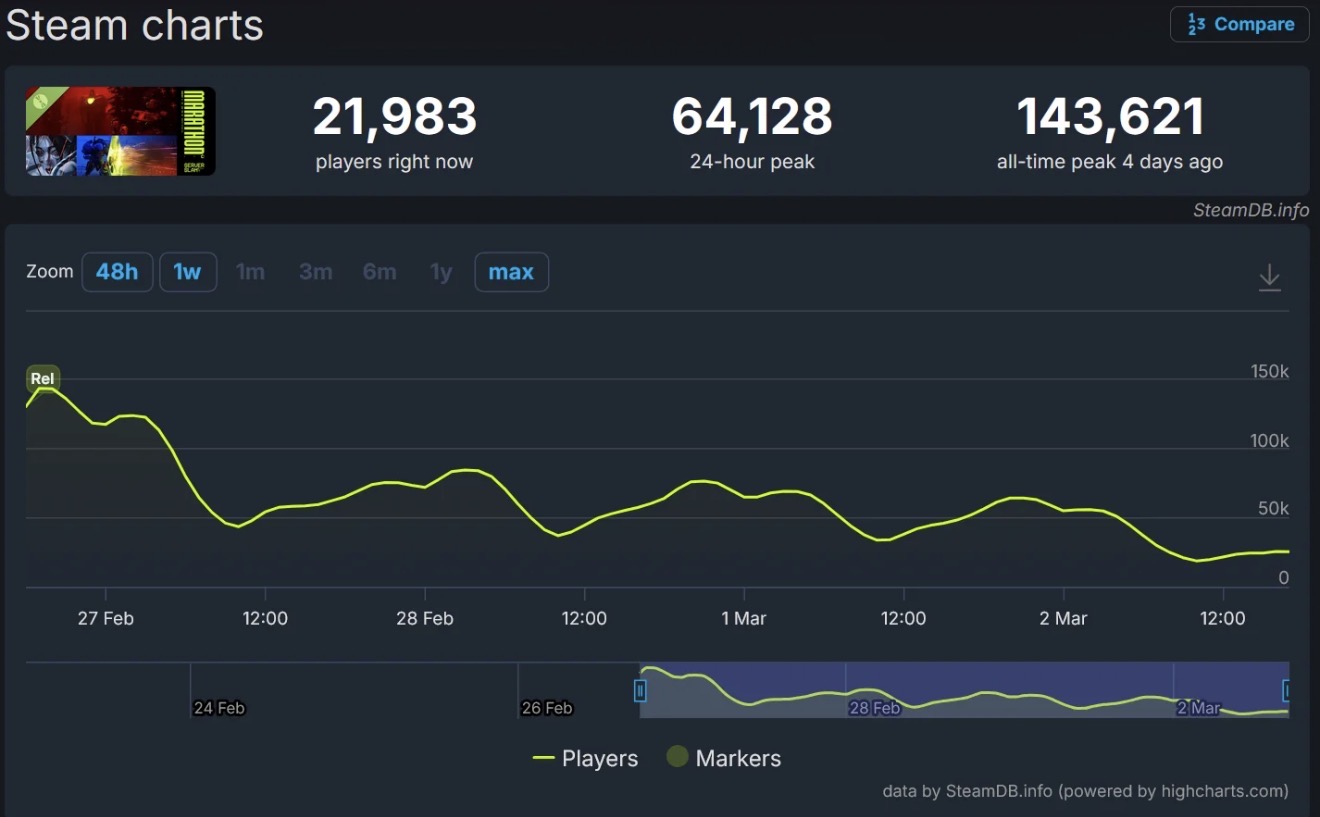Choose the 1m zoom option
The image size is (1320, 817).
(250, 272)
